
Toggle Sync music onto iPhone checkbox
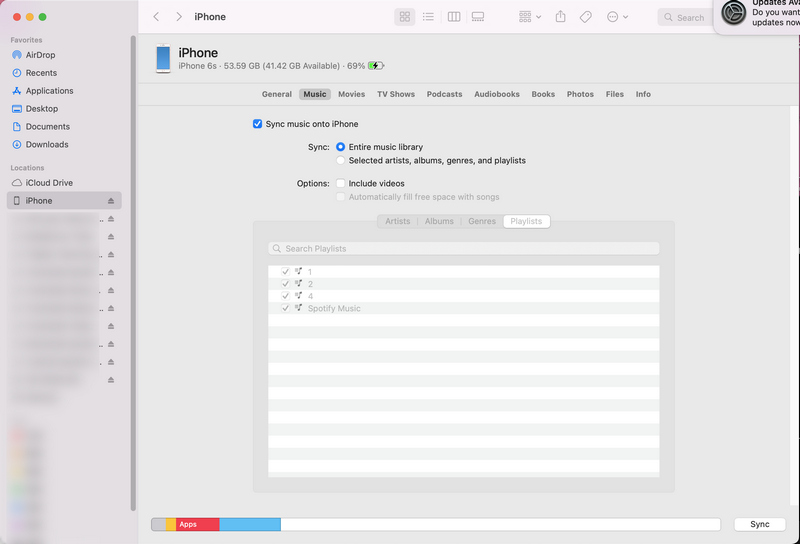[x=258, y=123]
